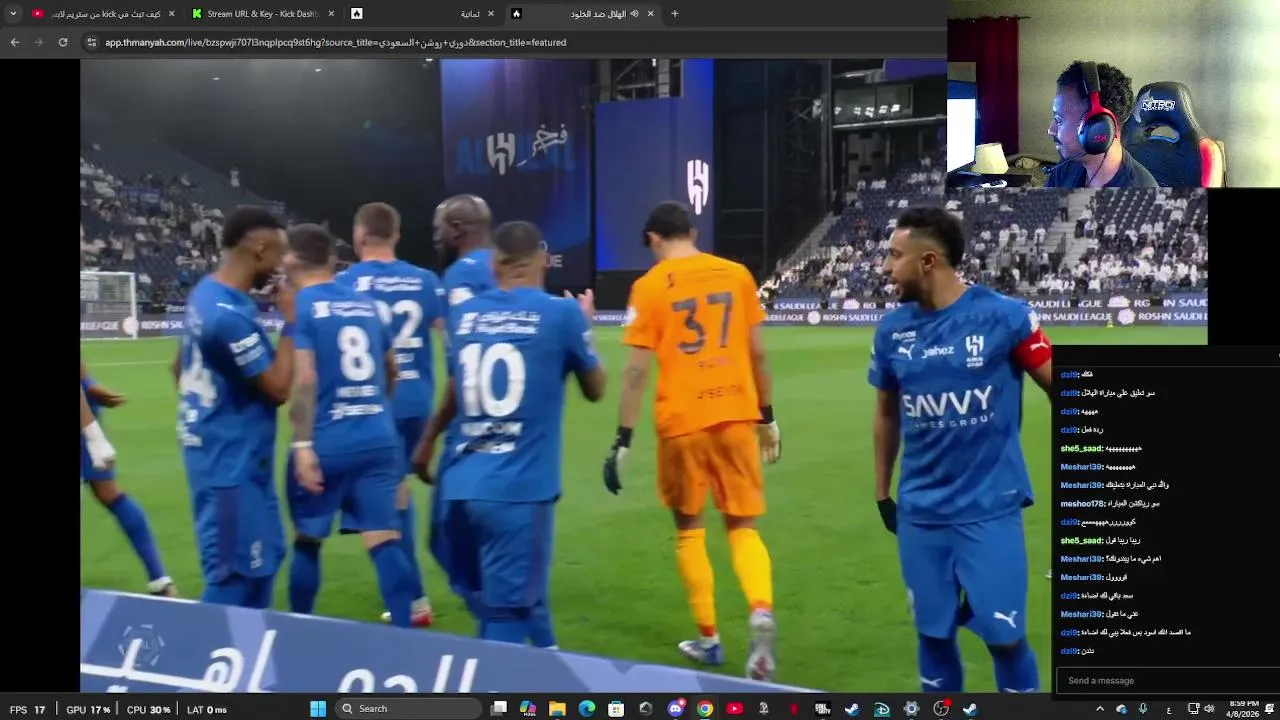Close the Stream URL & Key tab

pos(331,14)
